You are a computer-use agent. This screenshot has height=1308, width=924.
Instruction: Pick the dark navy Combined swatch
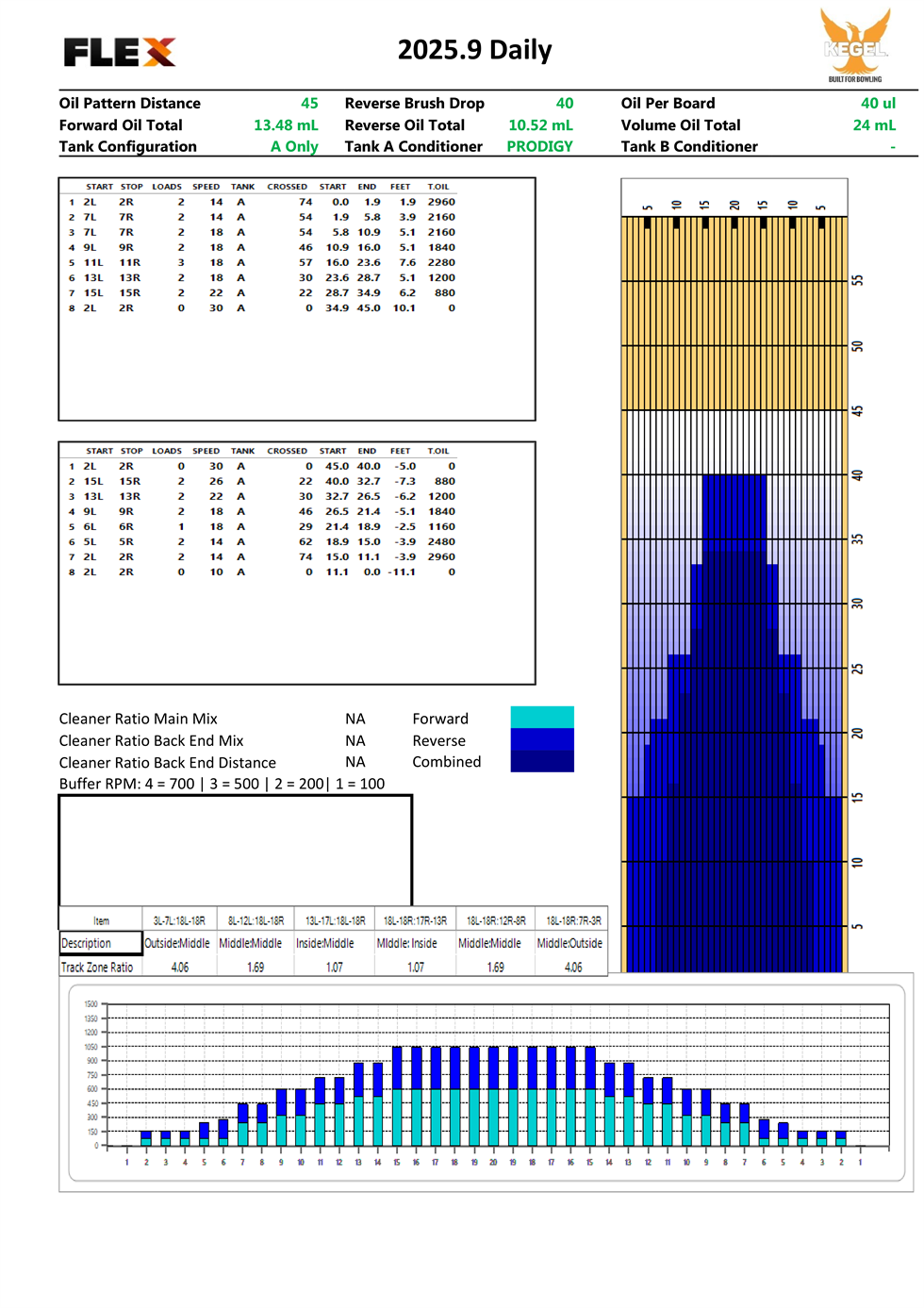[x=542, y=761]
